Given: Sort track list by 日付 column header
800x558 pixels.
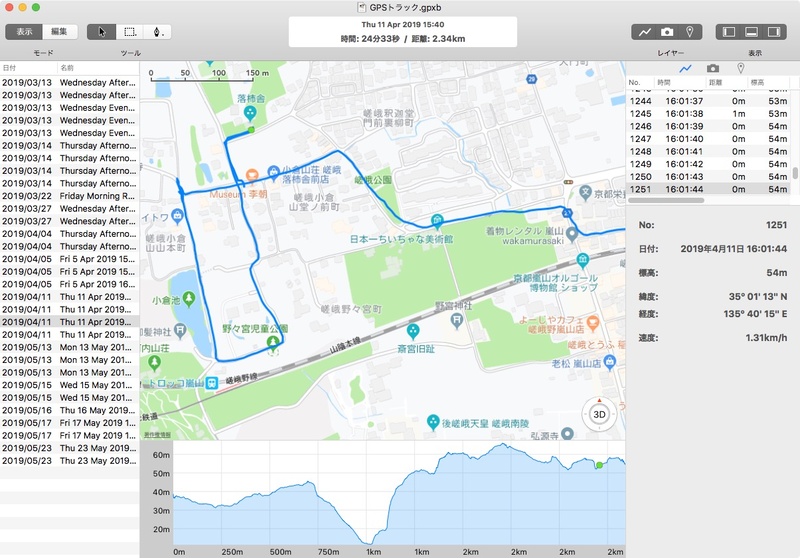Looking at the screenshot, I should (x=29, y=68).
